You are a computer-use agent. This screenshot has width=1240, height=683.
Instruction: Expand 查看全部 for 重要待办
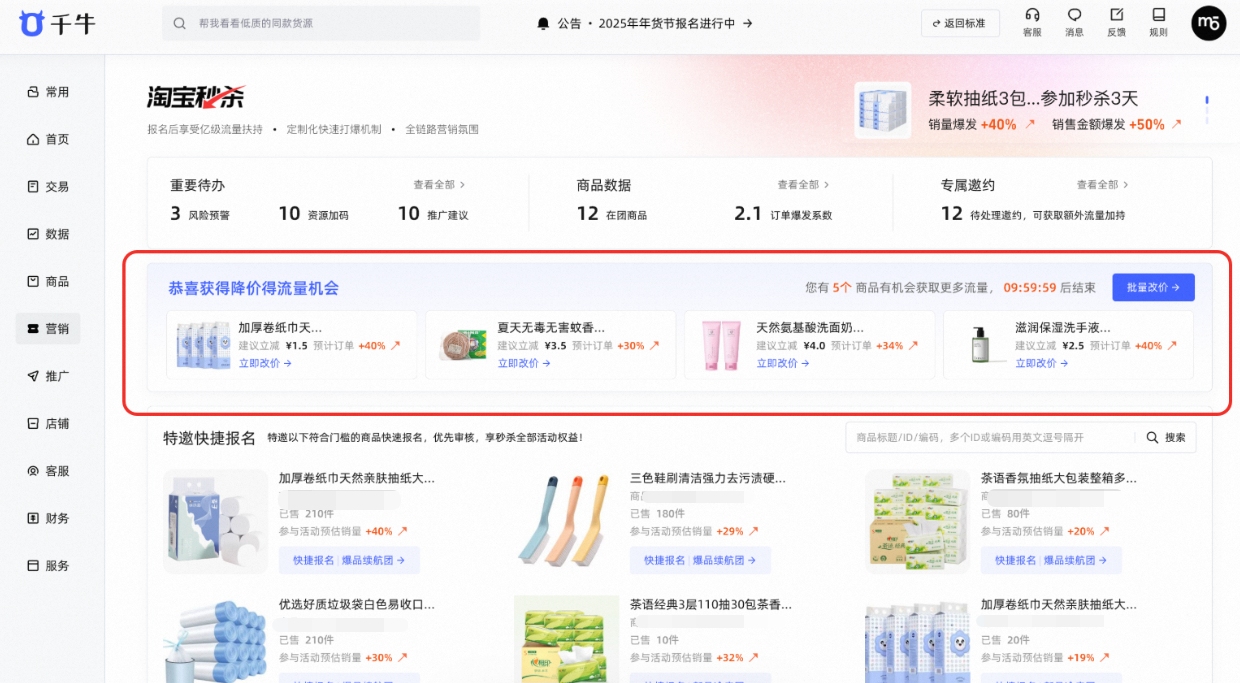point(439,185)
